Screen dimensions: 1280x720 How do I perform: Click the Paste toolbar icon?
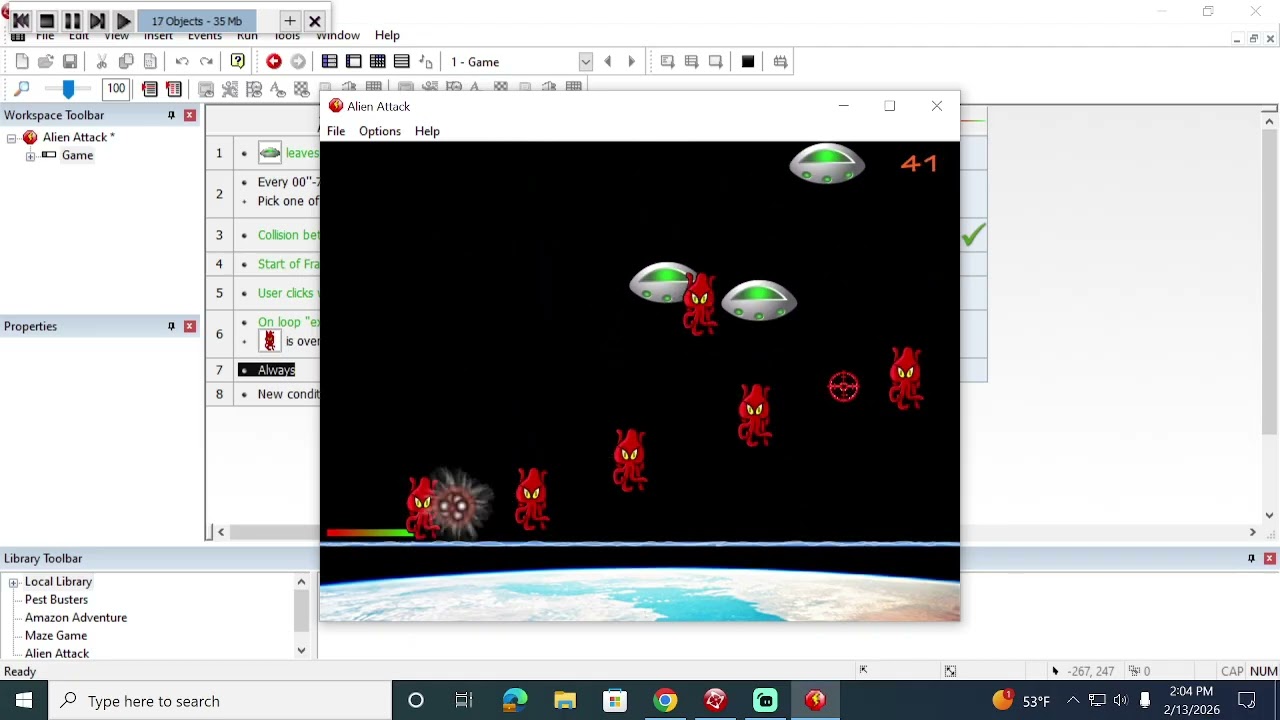150,62
